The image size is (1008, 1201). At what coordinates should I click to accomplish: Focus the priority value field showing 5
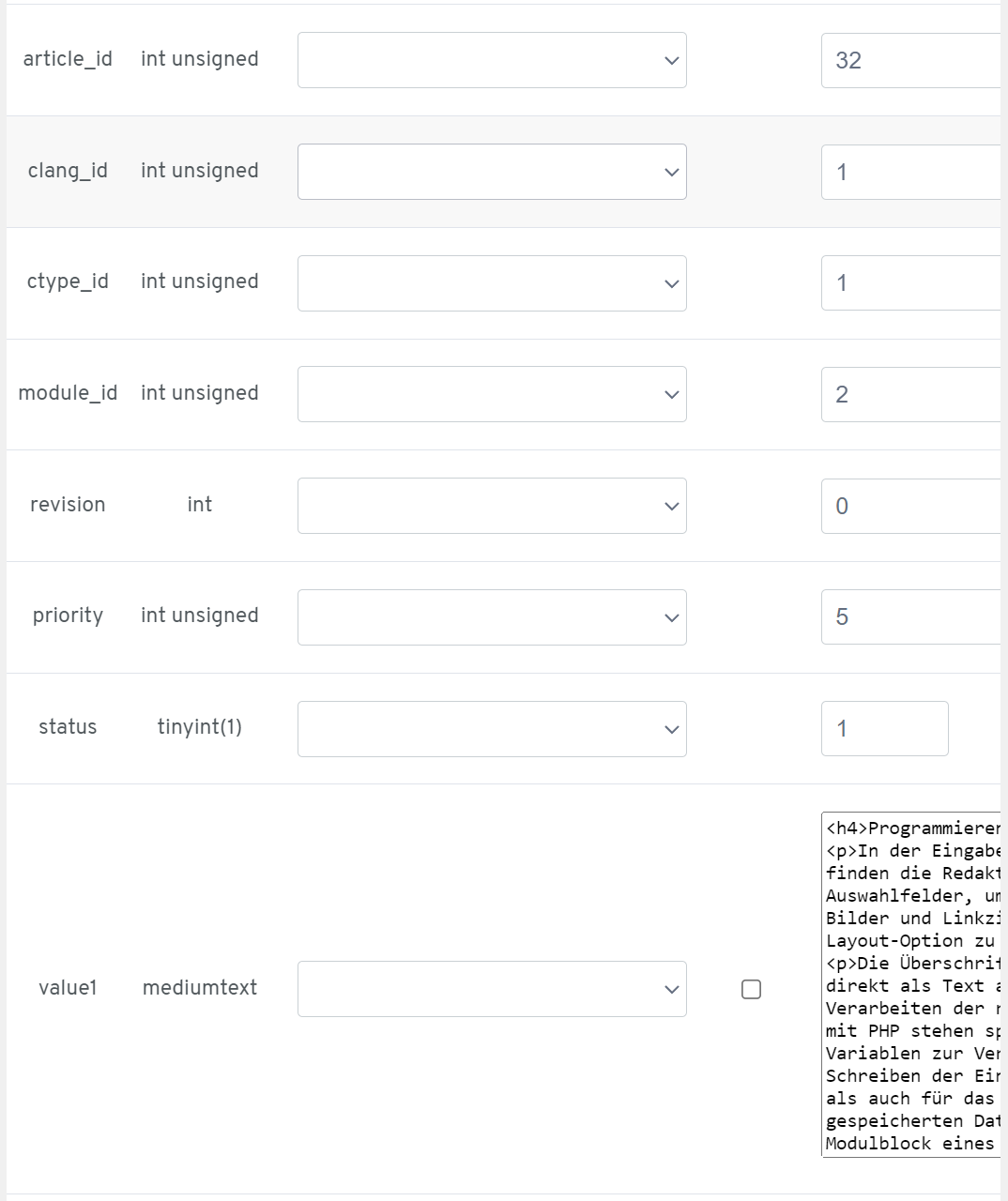(x=910, y=617)
